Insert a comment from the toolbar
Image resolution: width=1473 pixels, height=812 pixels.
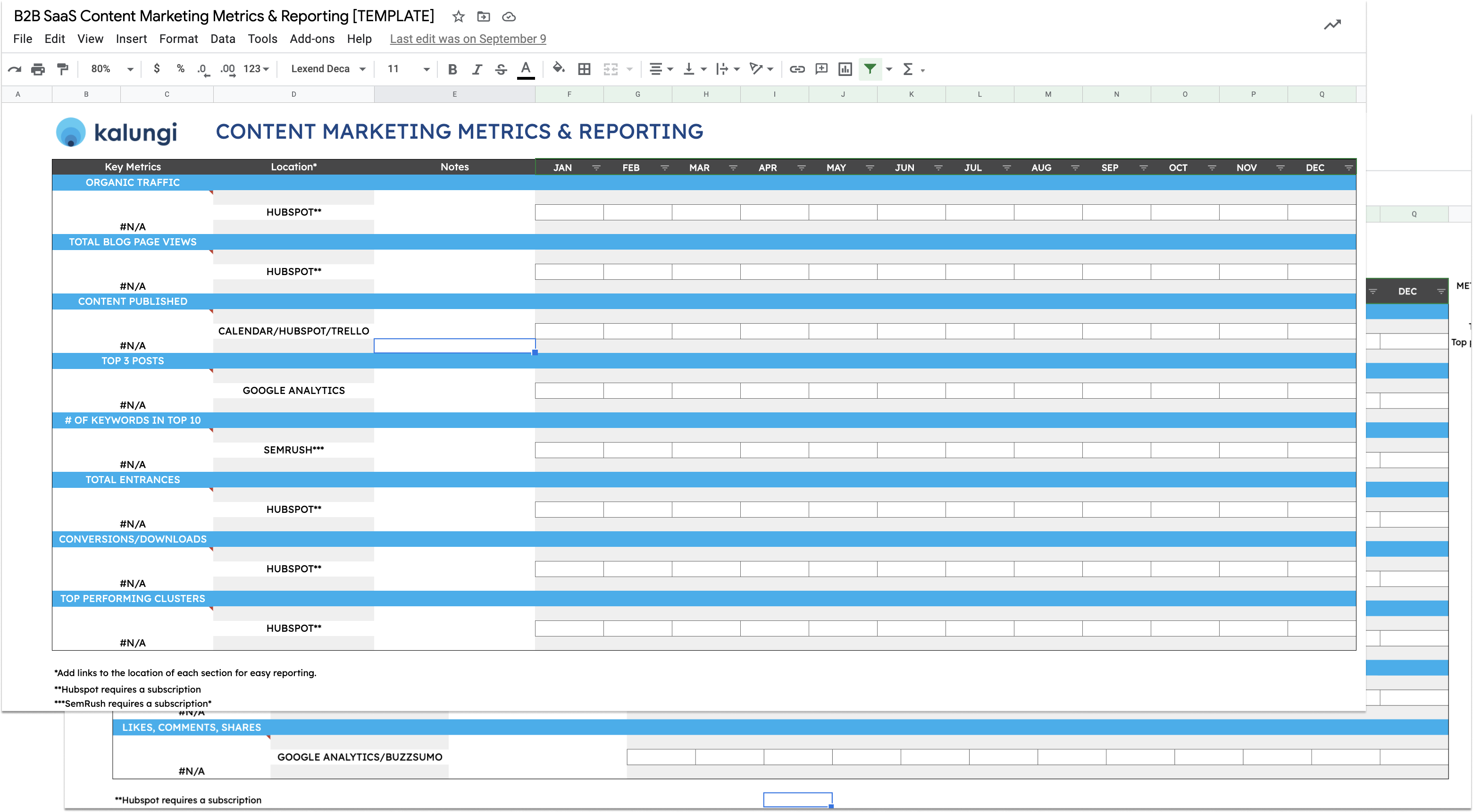coord(821,69)
